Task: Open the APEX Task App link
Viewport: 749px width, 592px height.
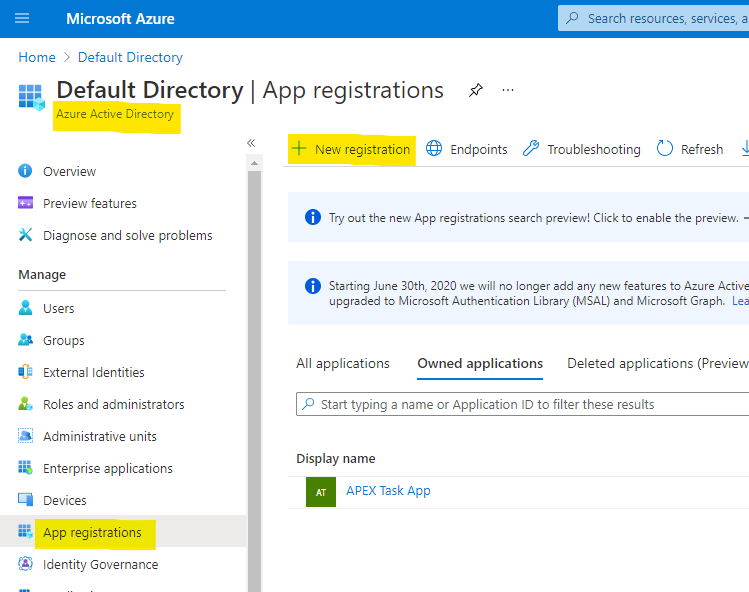Action: [x=388, y=491]
